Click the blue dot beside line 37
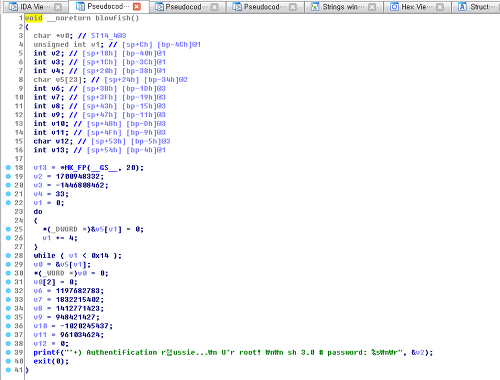Viewport: 500px width, 380px height. 8,335
